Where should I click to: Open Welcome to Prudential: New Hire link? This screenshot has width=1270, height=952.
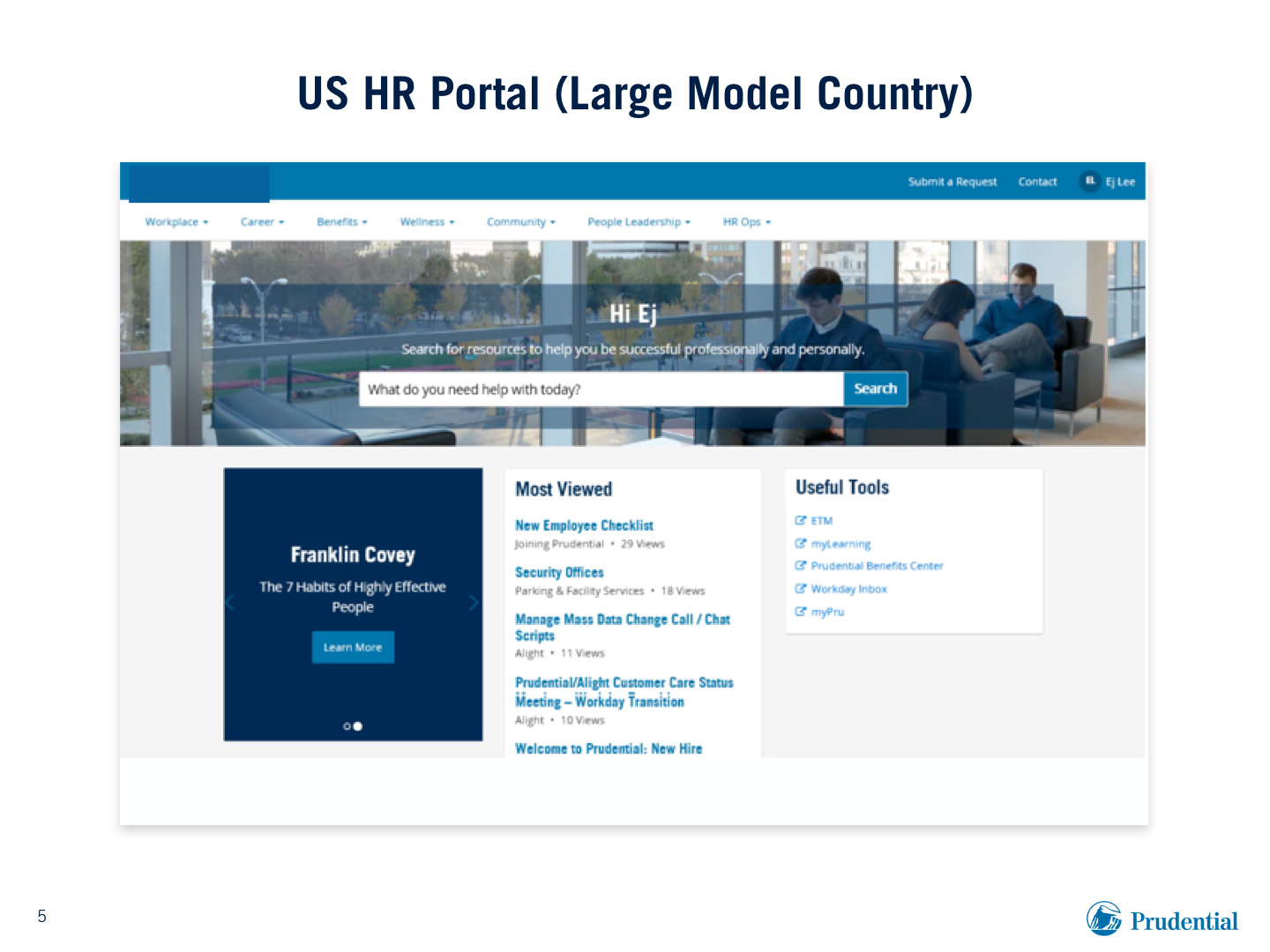tap(609, 748)
